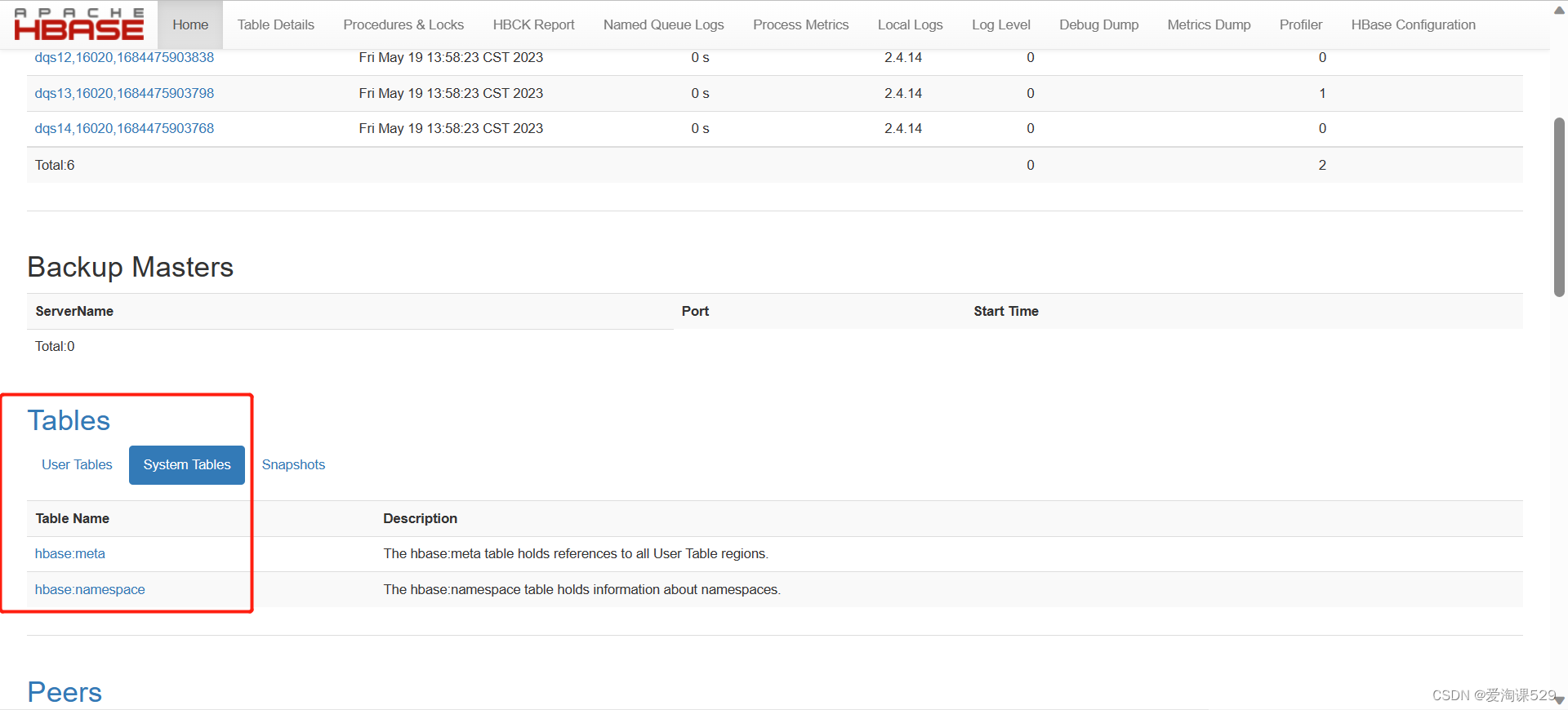
Task: View Process Metrics page
Action: point(800,24)
